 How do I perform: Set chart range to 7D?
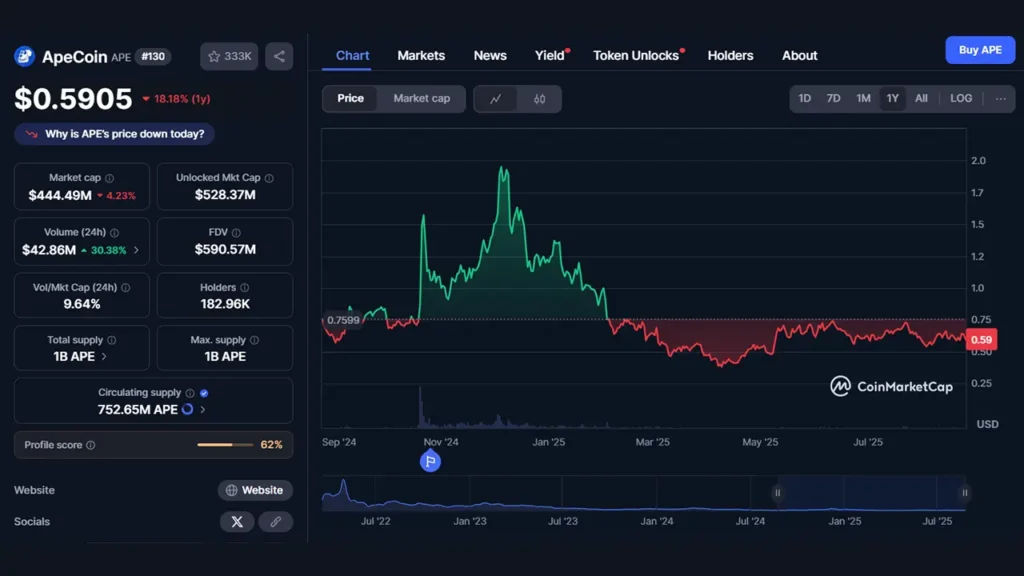[x=833, y=99]
